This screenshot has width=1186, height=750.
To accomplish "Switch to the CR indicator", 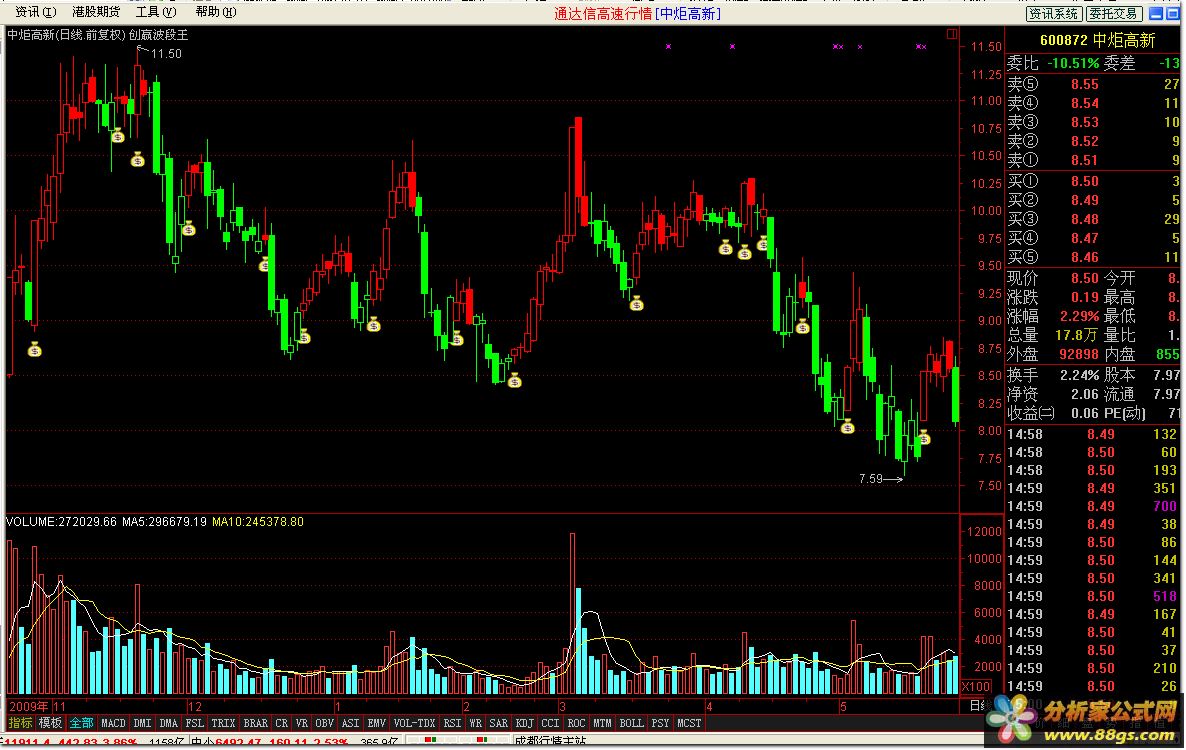I will [x=281, y=724].
